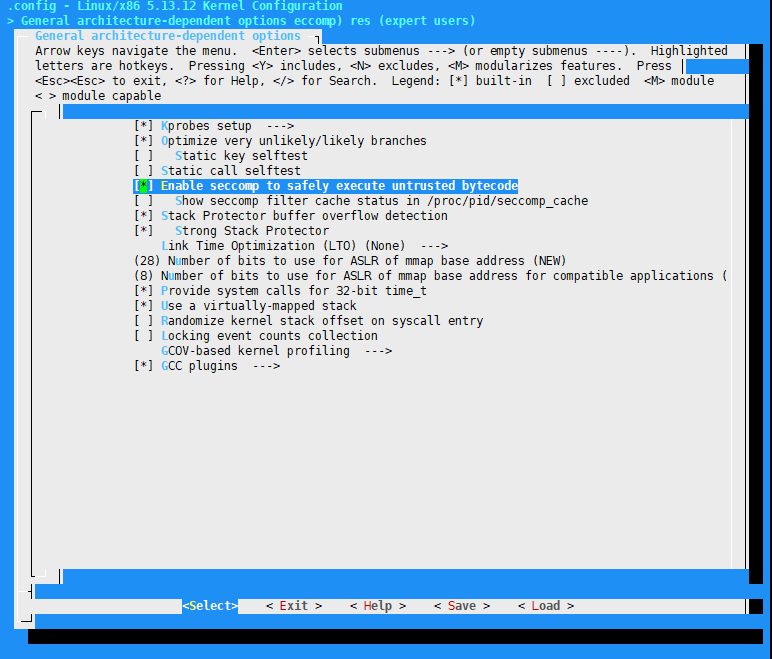The image size is (772, 659).
Task: Open GCOV-based kernel profiling submenu arrow
Action: click(378, 351)
